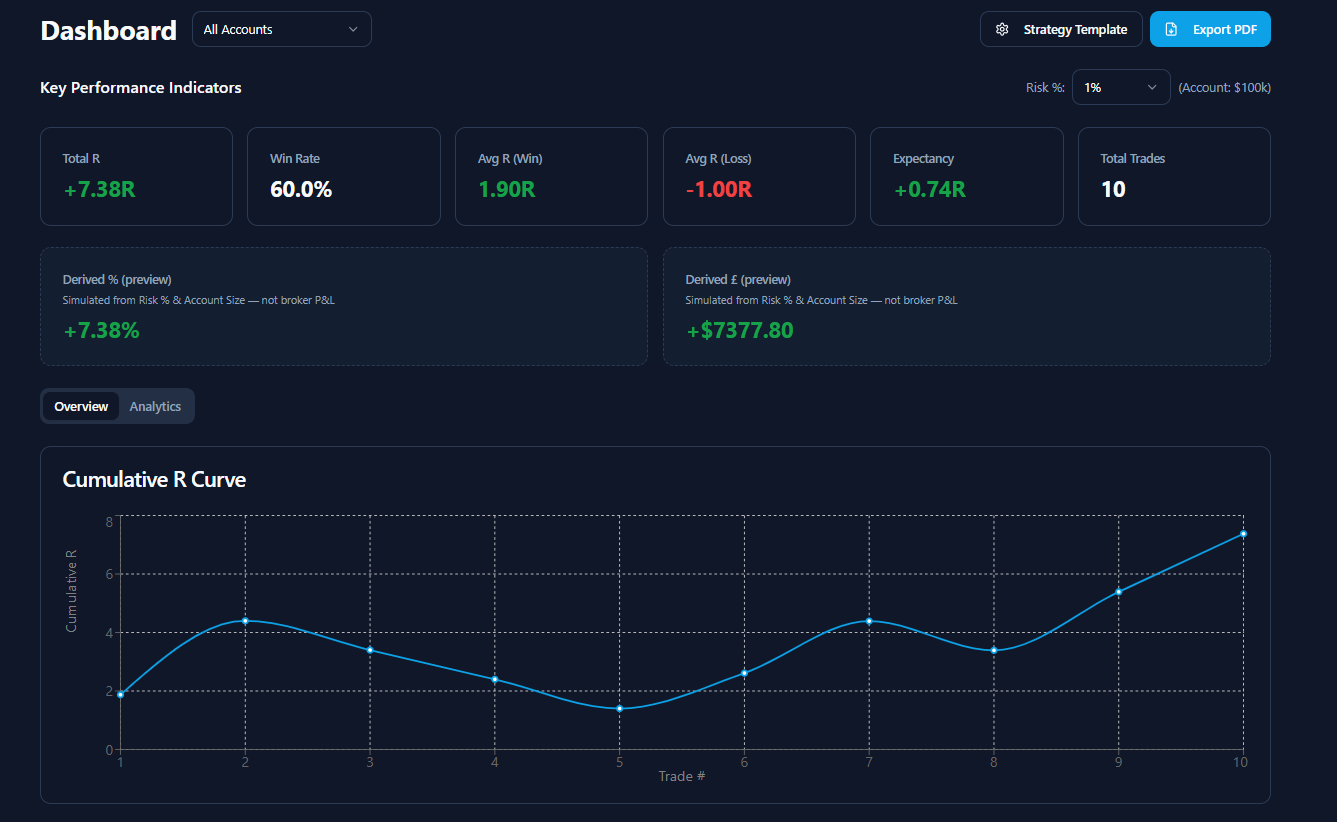Click the Derived % (preview) card title
Viewport: 1337px width, 822px height.
[117, 280]
